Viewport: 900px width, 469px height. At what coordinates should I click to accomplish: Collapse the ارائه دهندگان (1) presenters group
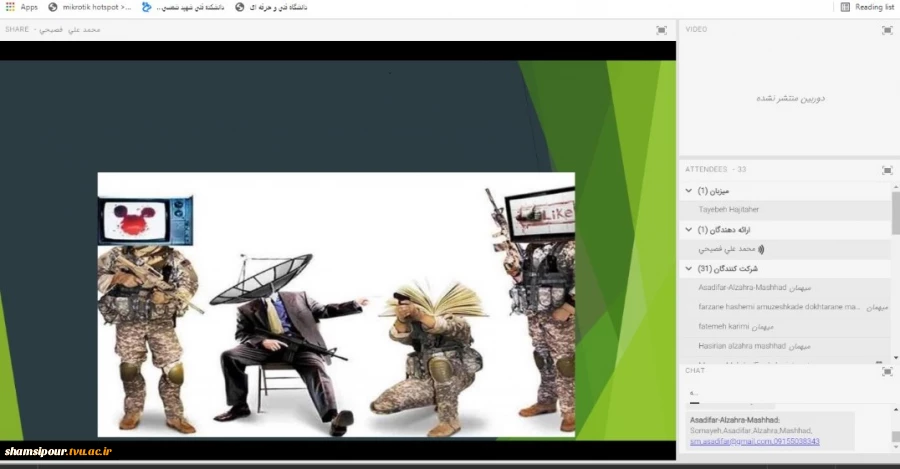[689, 230]
